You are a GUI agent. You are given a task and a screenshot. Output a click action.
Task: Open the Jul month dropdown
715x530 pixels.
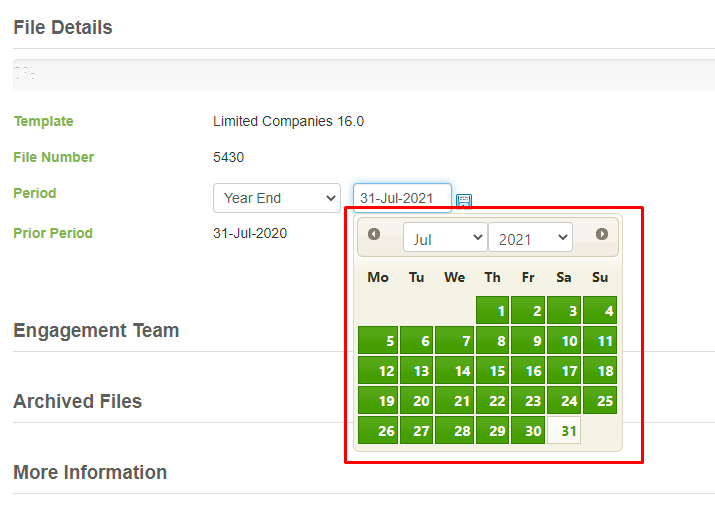pyautogui.click(x=445, y=237)
